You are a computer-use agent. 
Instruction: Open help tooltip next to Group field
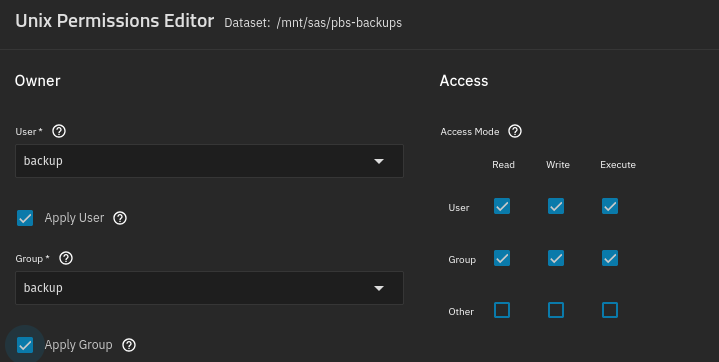tap(66, 258)
